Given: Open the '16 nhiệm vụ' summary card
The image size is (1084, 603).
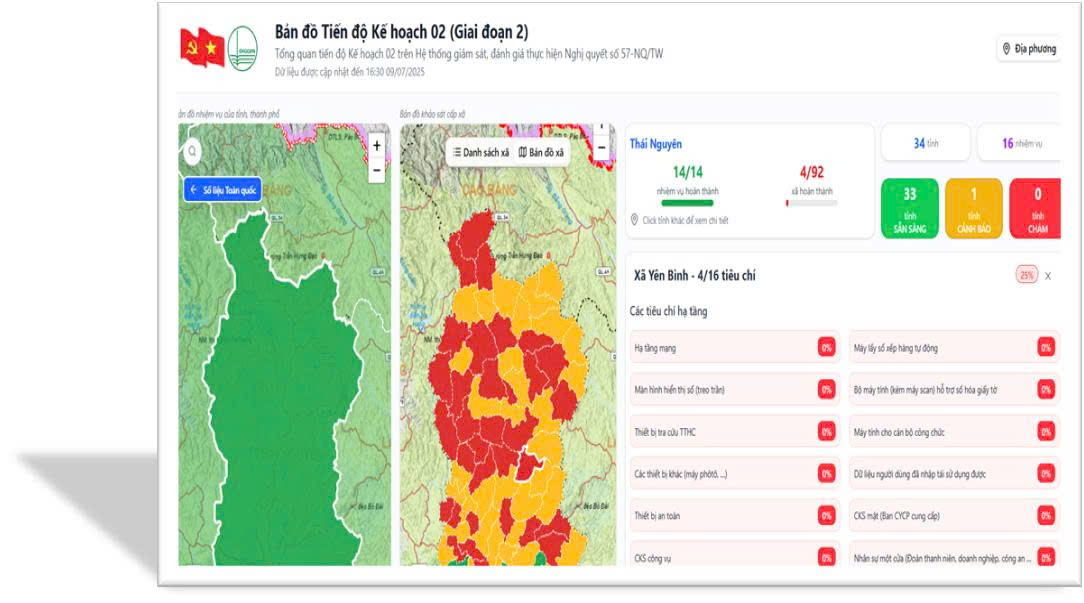Looking at the screenshot, I should point(1020,144).
